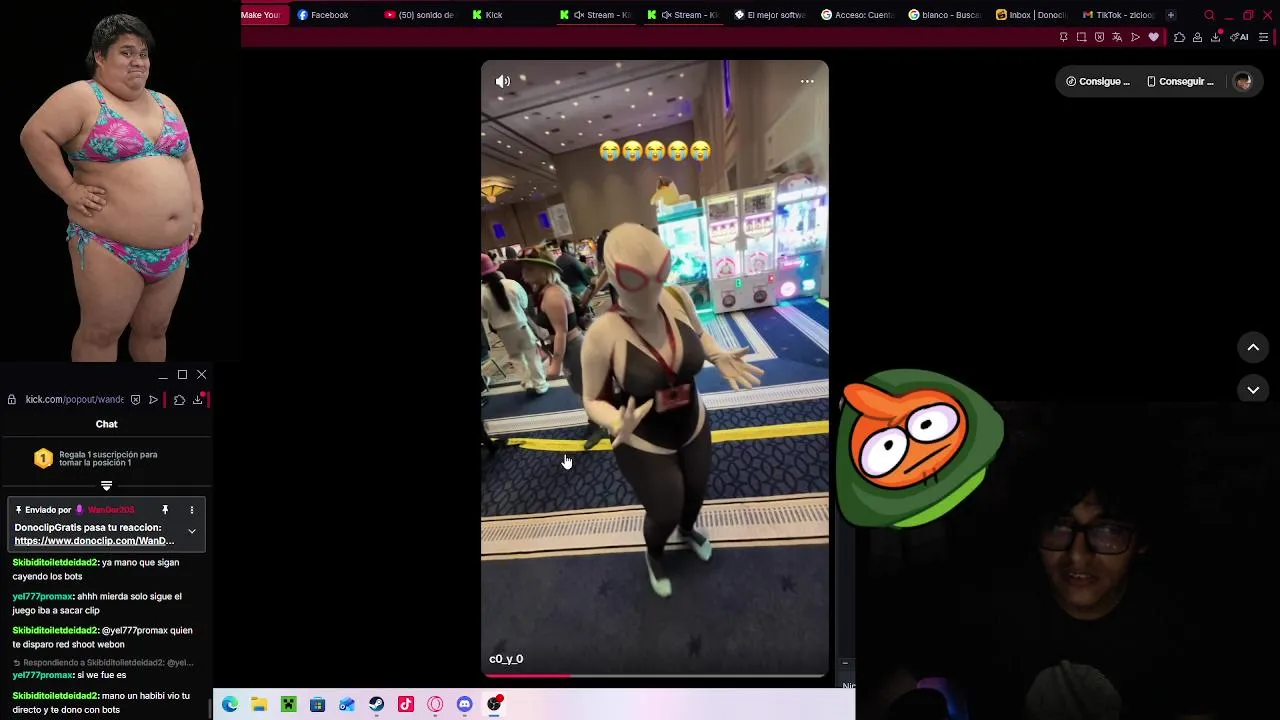1280x720 pixels.
Task: Open pinned message three-dot menu
Action: (x=191, y=510)
